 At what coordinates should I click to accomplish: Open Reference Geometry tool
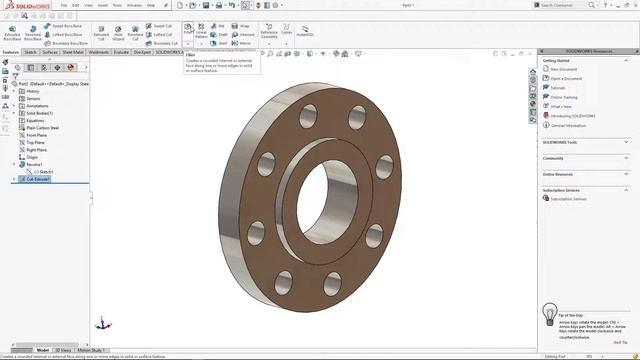[269, 31]
